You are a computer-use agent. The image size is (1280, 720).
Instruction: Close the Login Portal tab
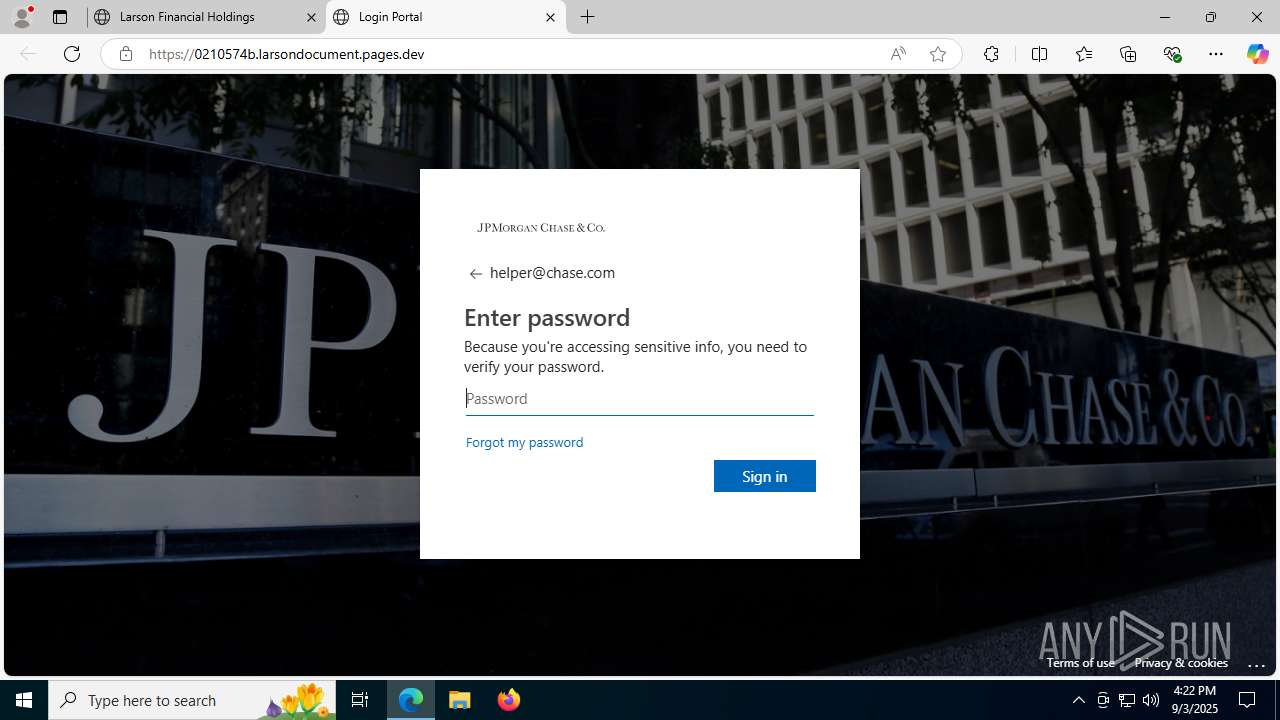pos(550,17)
